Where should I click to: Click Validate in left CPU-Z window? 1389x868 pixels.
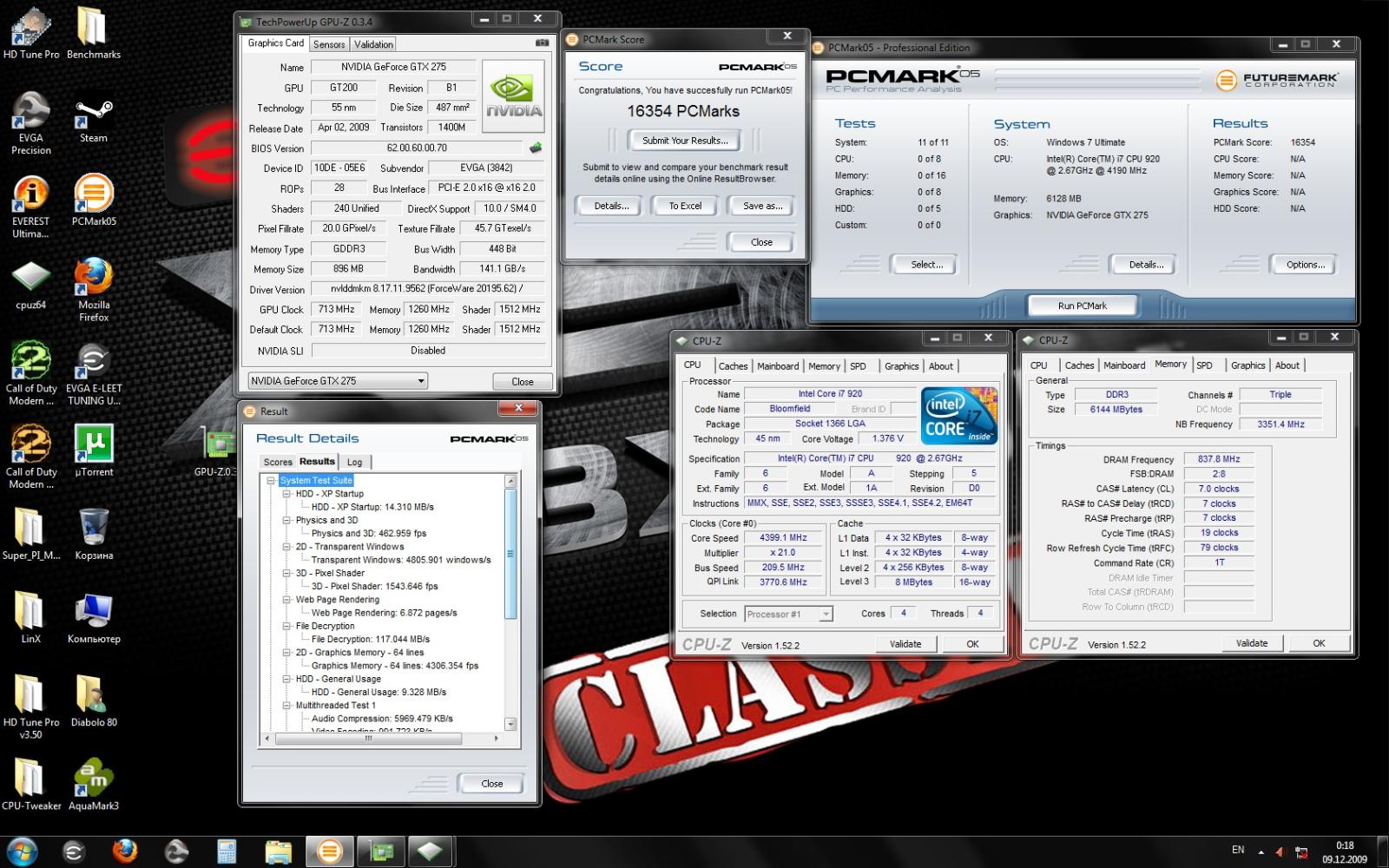tap(905, 644)
